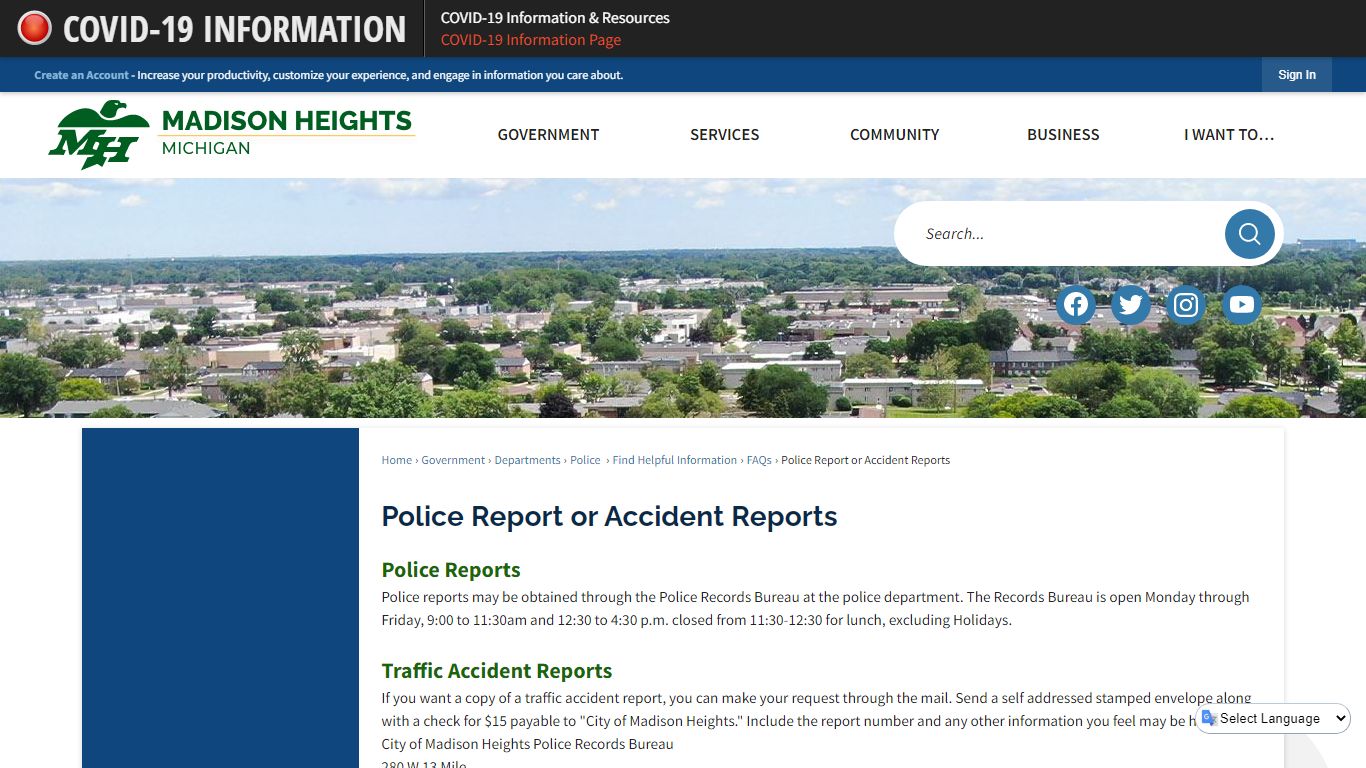The height and width of the screenshot is (768, 1366).
Task: Click the Traffic Accident Reports subheading
Action: pyautogui.click(x=497, y=671)
